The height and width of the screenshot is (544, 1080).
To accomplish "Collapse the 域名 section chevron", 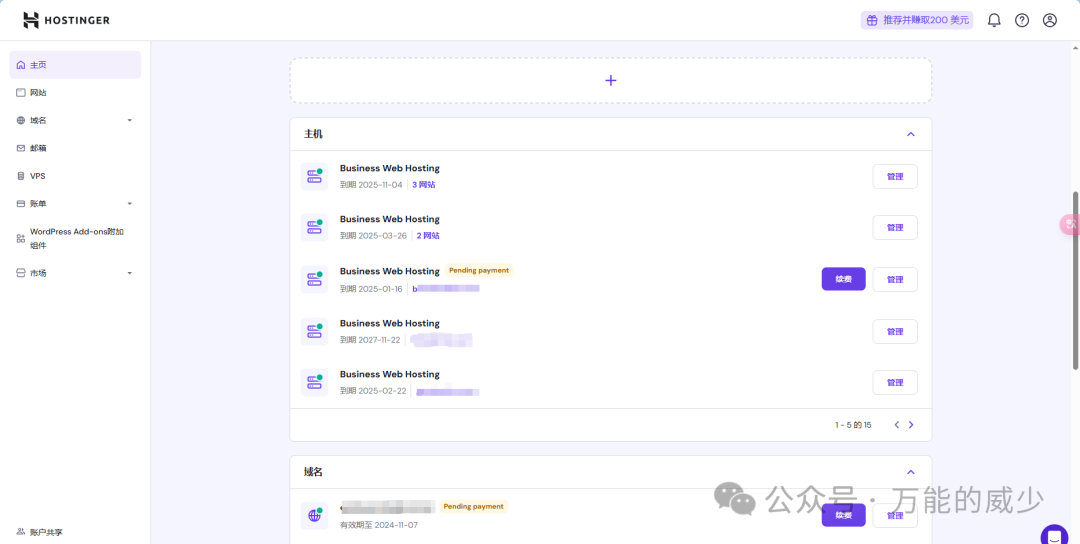I will point(911,472).
